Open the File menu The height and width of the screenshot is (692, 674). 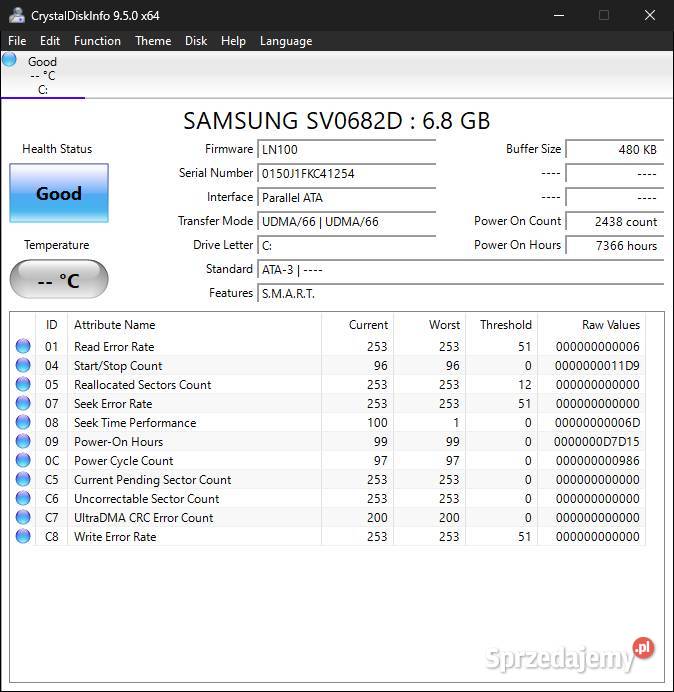17,41
